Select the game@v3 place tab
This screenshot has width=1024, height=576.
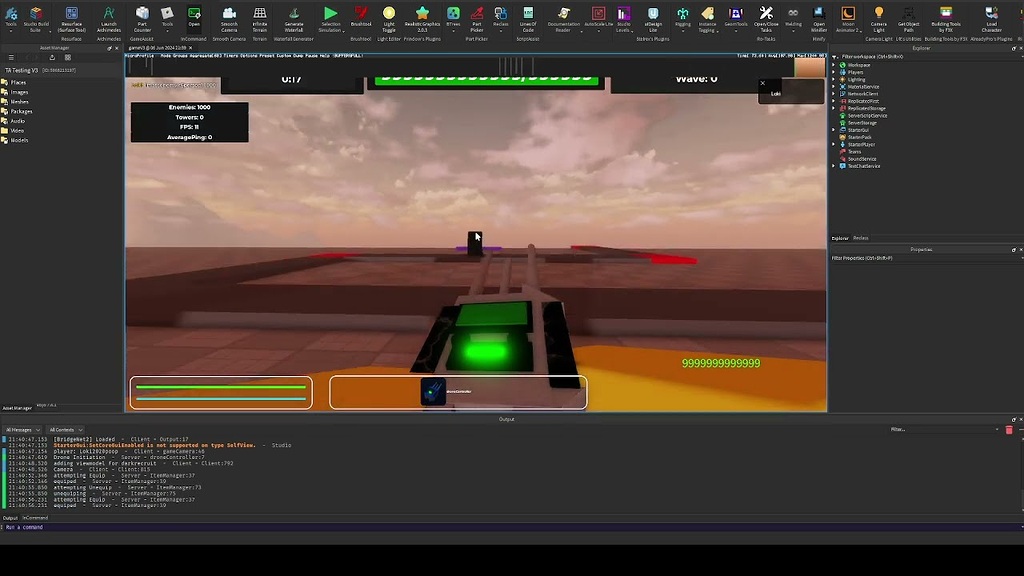(158, 46)
